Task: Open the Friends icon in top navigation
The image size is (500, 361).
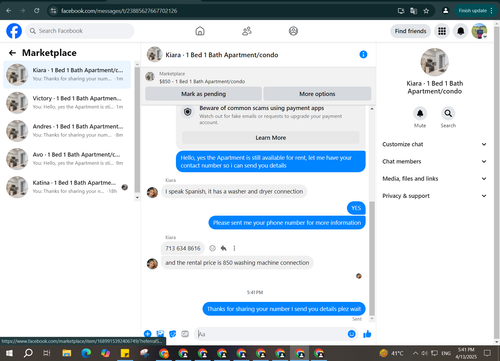Action: pyautogui.click(x=247, y=31)
